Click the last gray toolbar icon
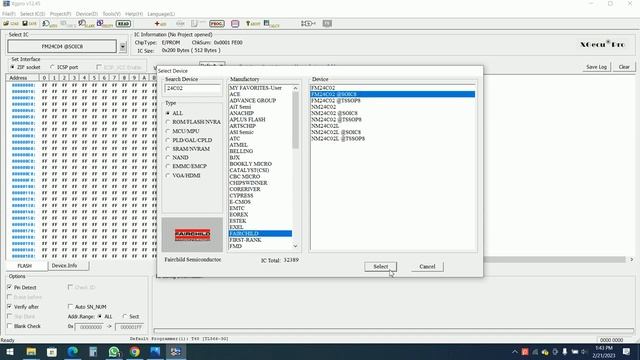Image resolution: width=640 pixels, height=360 pixels. [327, 24]
